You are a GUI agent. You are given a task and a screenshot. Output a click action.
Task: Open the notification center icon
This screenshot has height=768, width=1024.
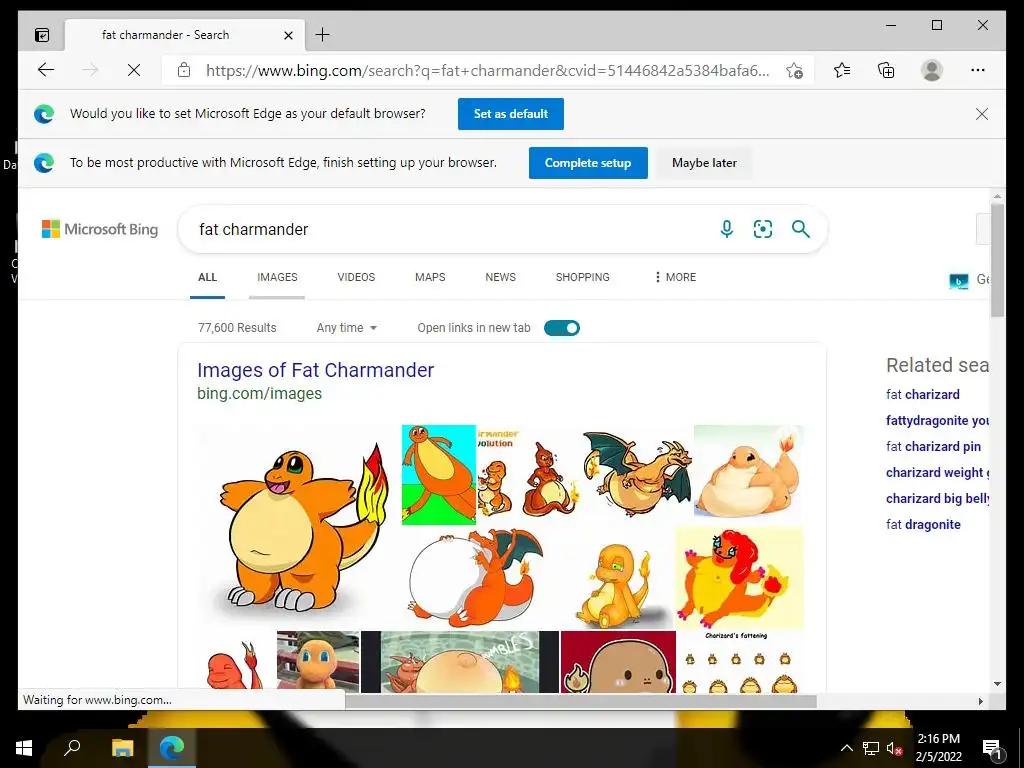992,750
